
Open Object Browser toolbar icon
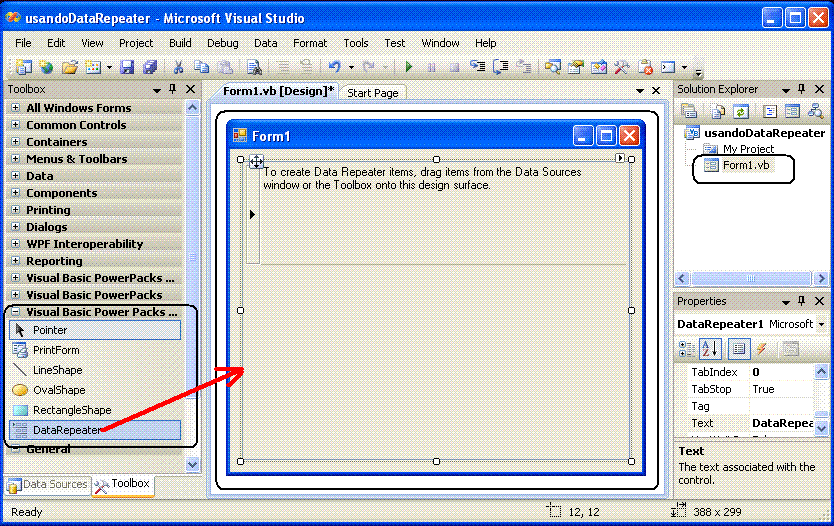[598, 67]
